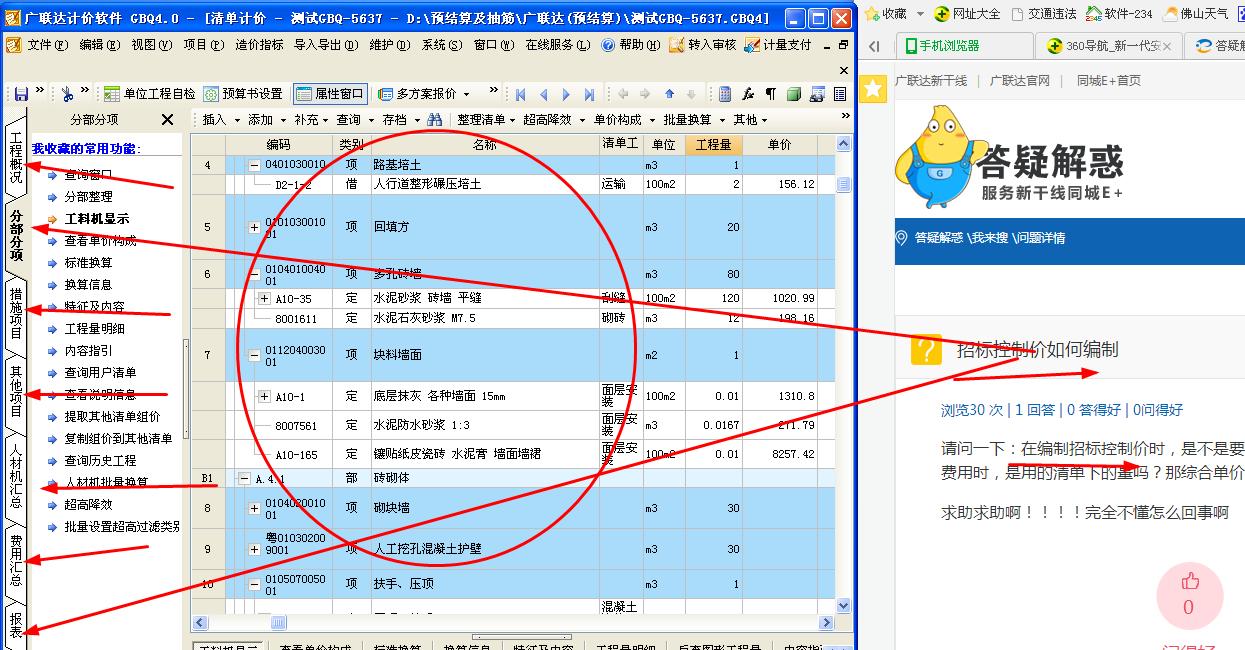Click 转入审核 in menu bar
The width and height of the screenshot is (1245, 650).
point(702,45)
